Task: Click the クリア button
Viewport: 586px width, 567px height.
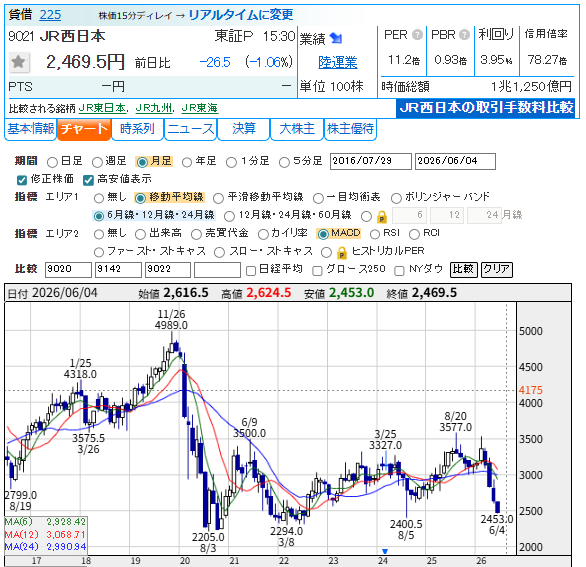Action: click(x=497, y=269)
